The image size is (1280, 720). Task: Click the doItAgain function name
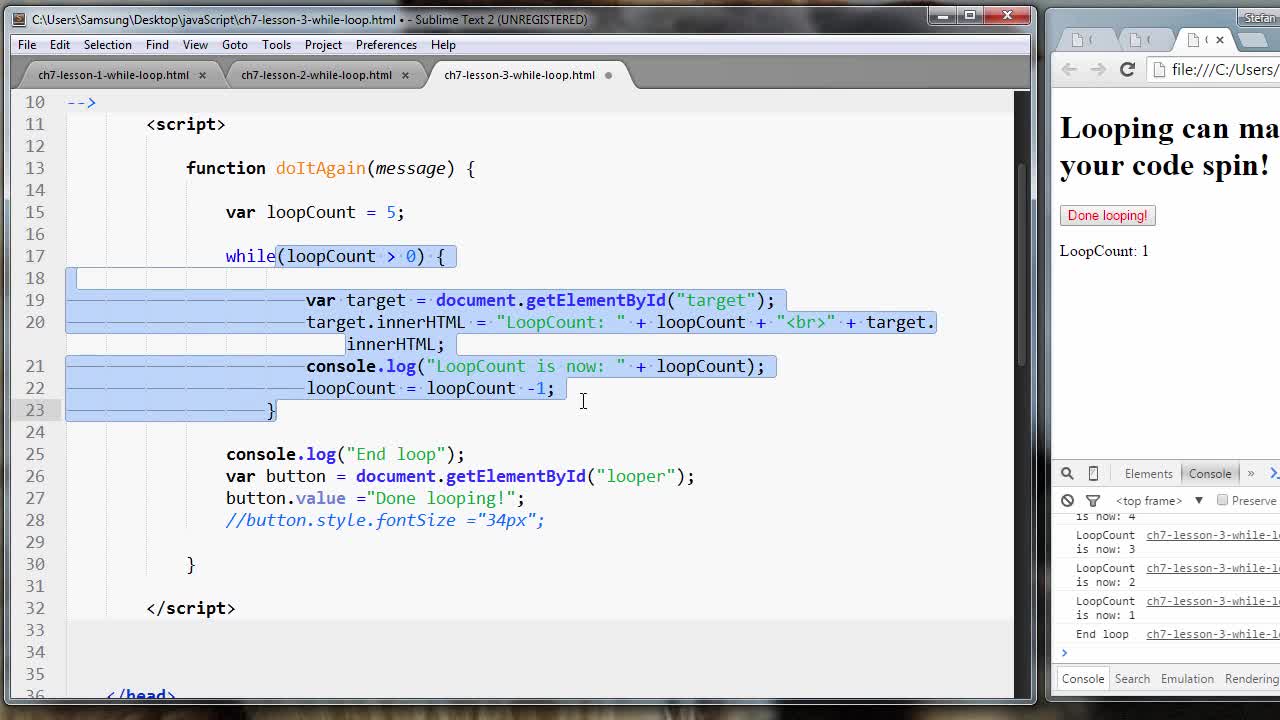[320, 168]
